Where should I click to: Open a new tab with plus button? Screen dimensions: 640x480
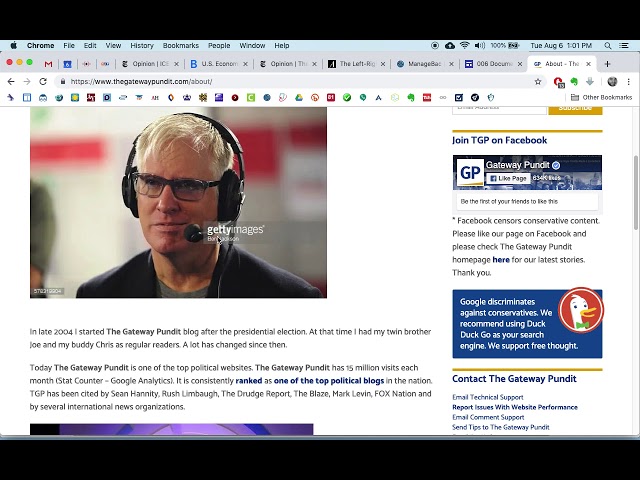coord(607,64)
